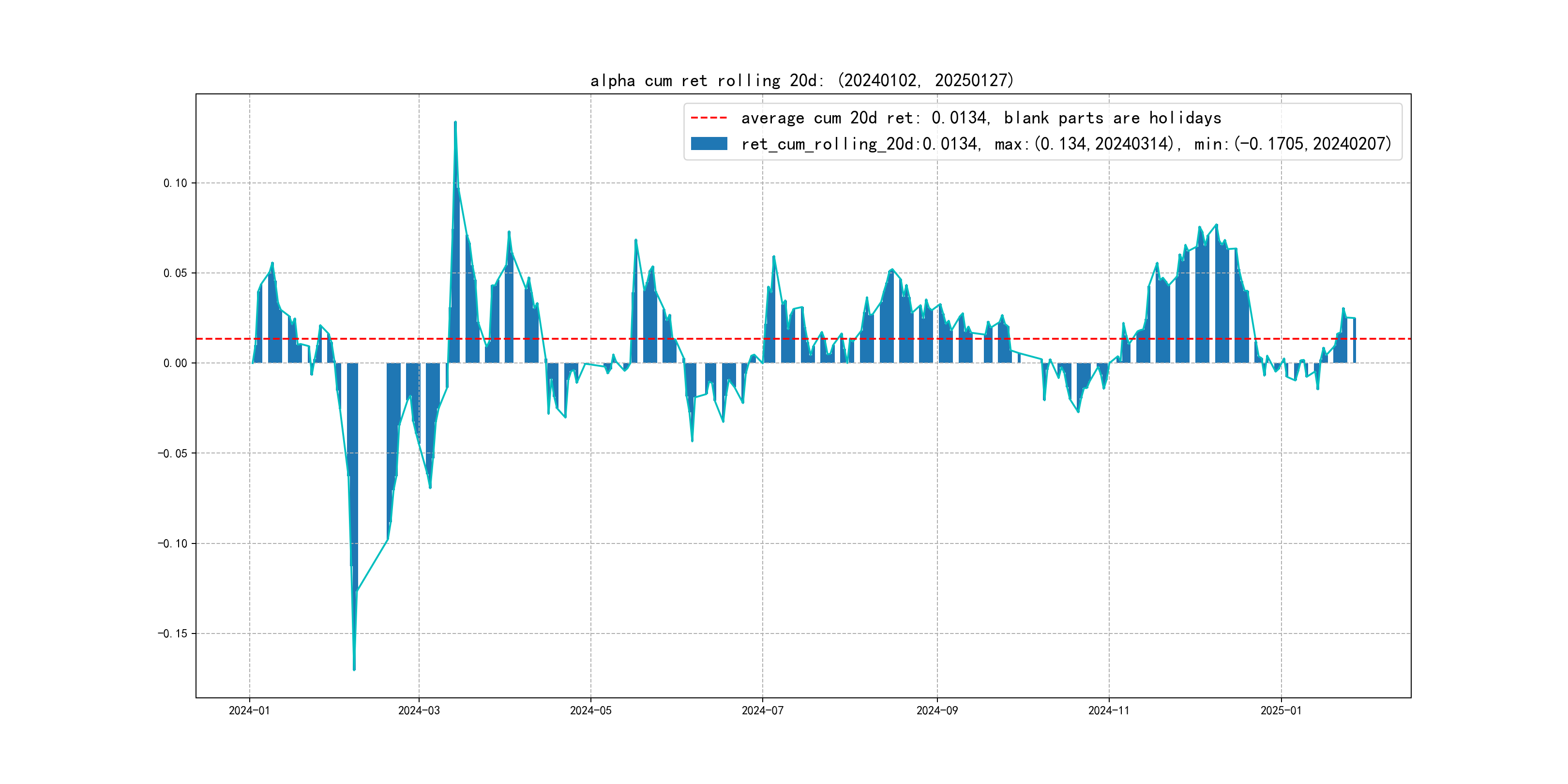This screenshot has height=784, width=1568.
Task: Click the -0.05 y-axis tick label
Action: click(172, 453)
